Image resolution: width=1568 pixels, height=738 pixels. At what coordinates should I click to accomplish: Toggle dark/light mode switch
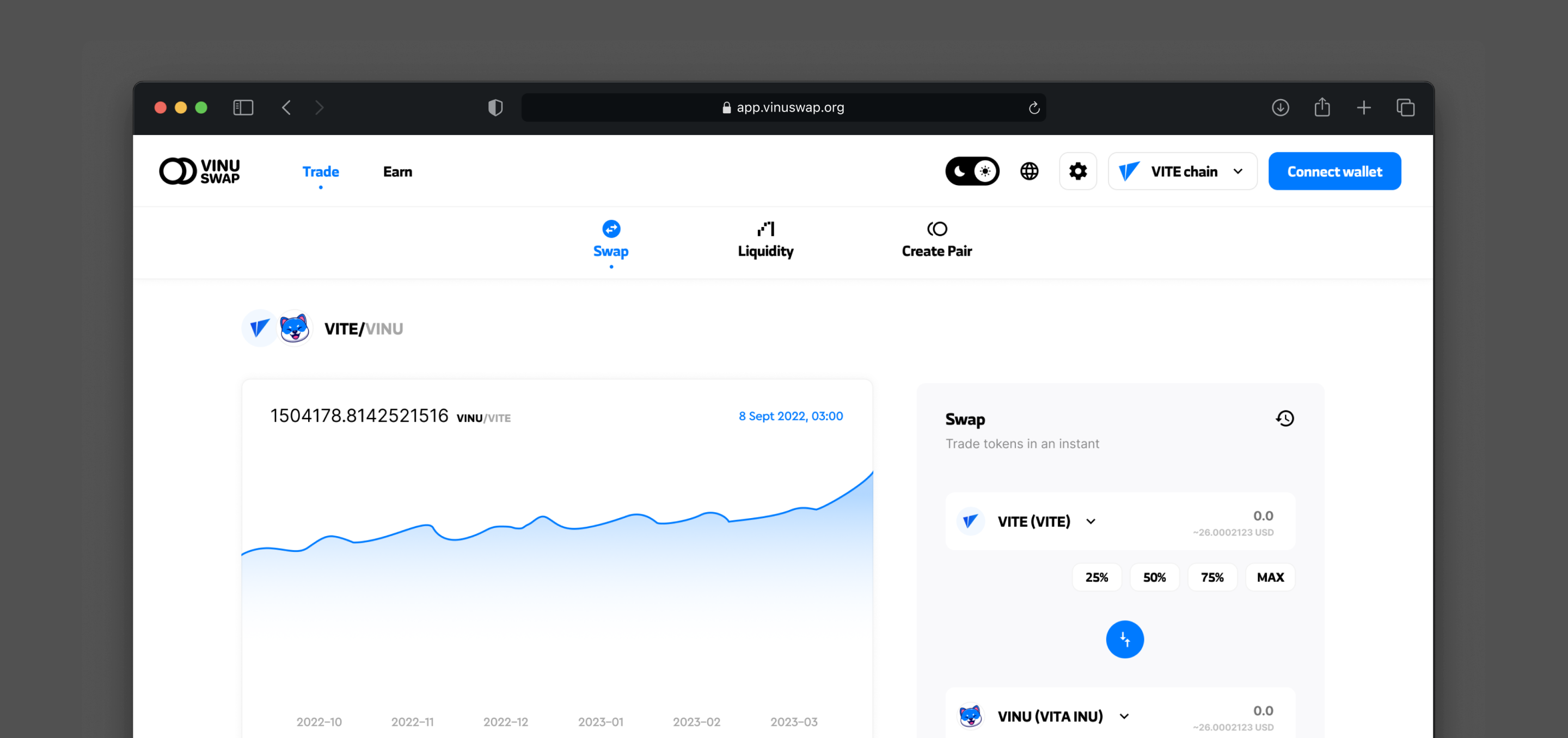pos(972,171)
